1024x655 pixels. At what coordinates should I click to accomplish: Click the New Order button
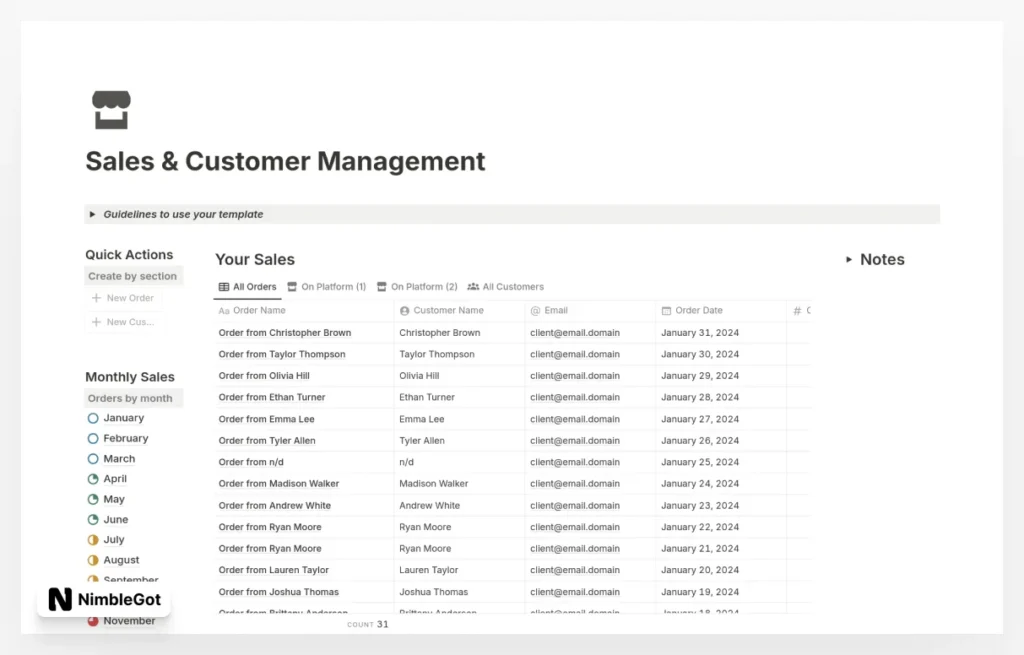[124, 297]
